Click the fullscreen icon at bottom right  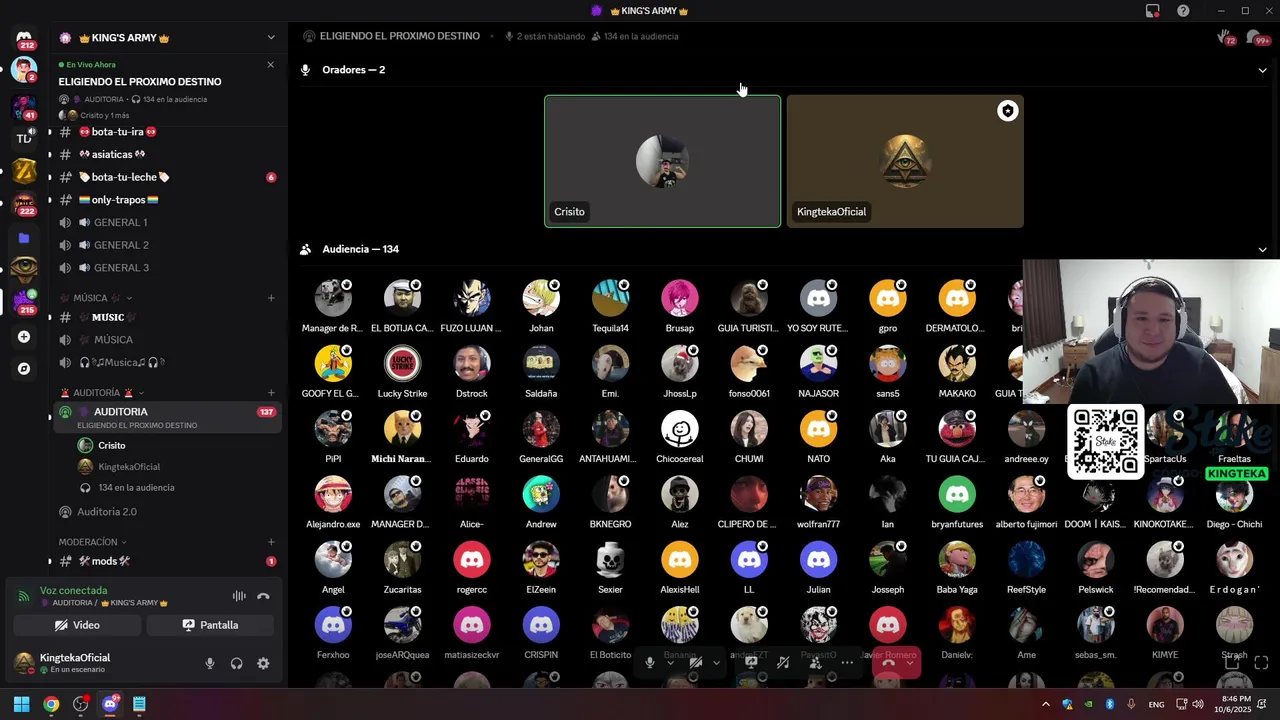pos(1261,662)
